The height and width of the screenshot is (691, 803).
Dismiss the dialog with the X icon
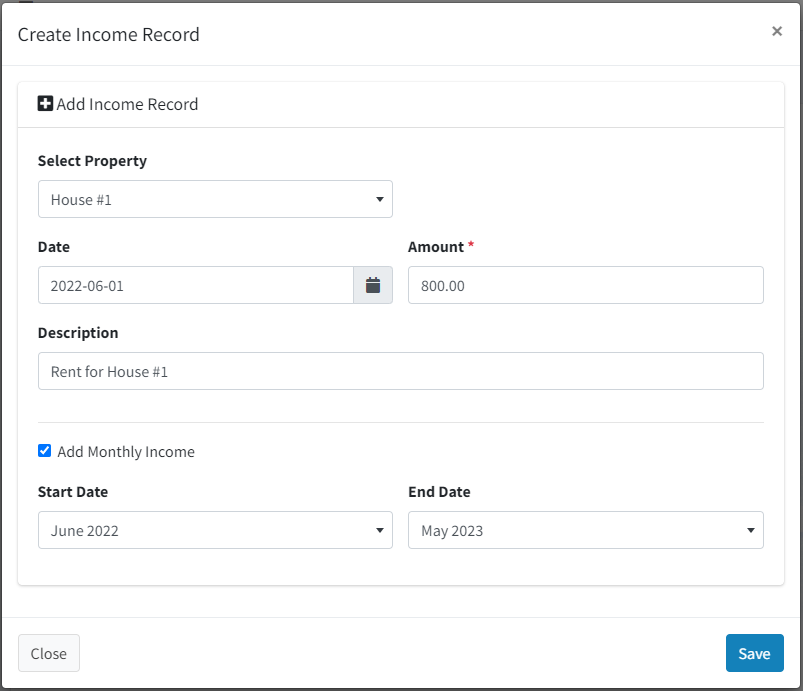pos(777,31)
